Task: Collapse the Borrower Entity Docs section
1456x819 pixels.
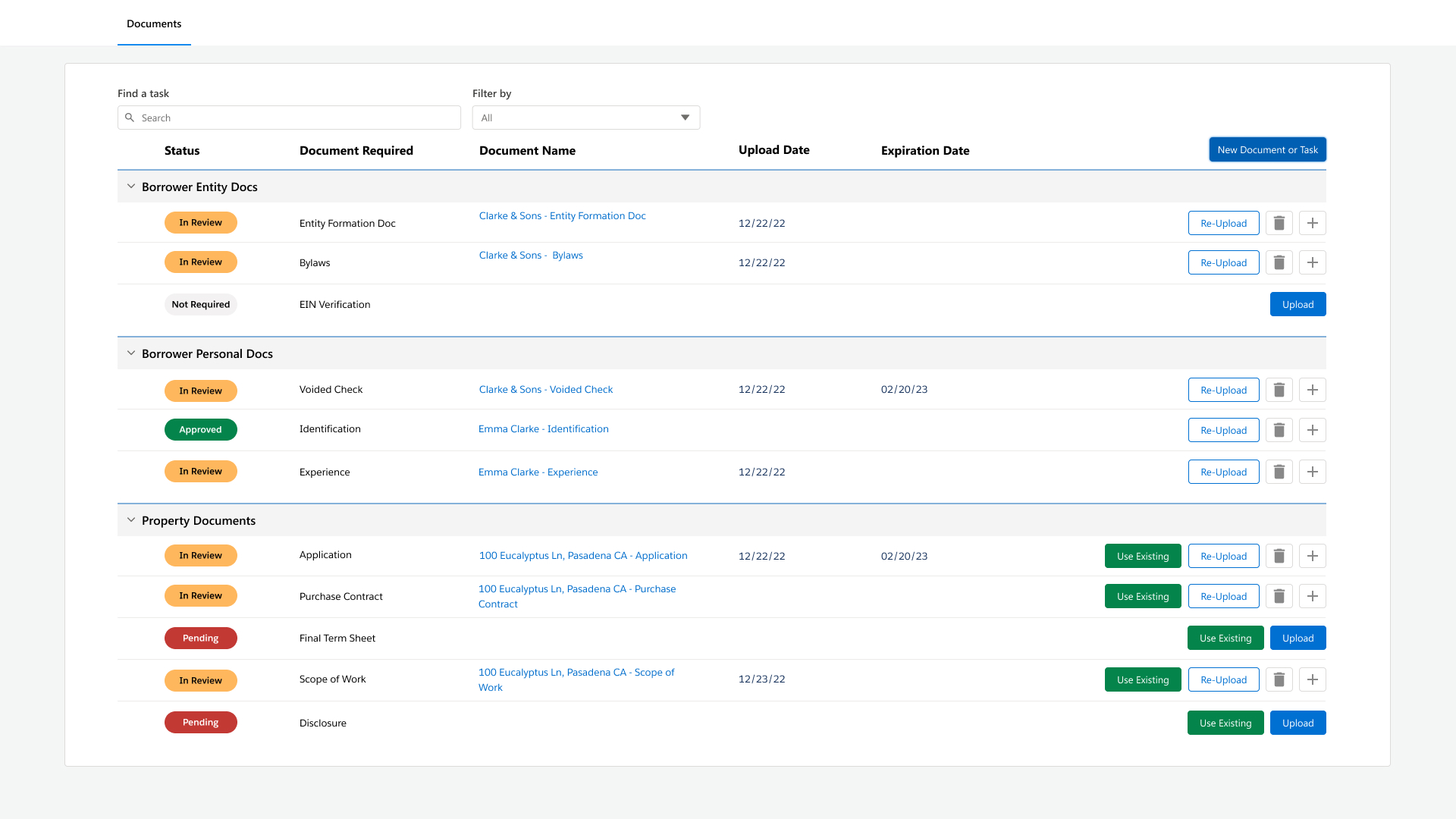Action: click(x=131, y=187)
